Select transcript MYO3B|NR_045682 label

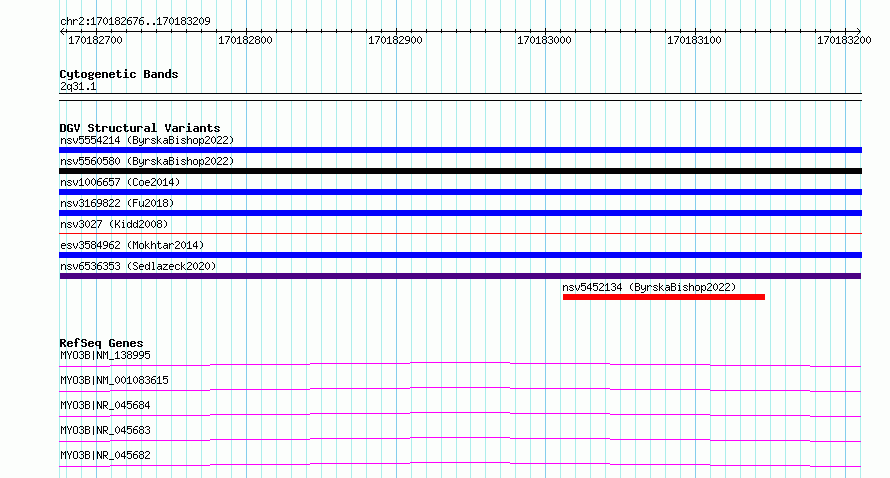[106, 455]
